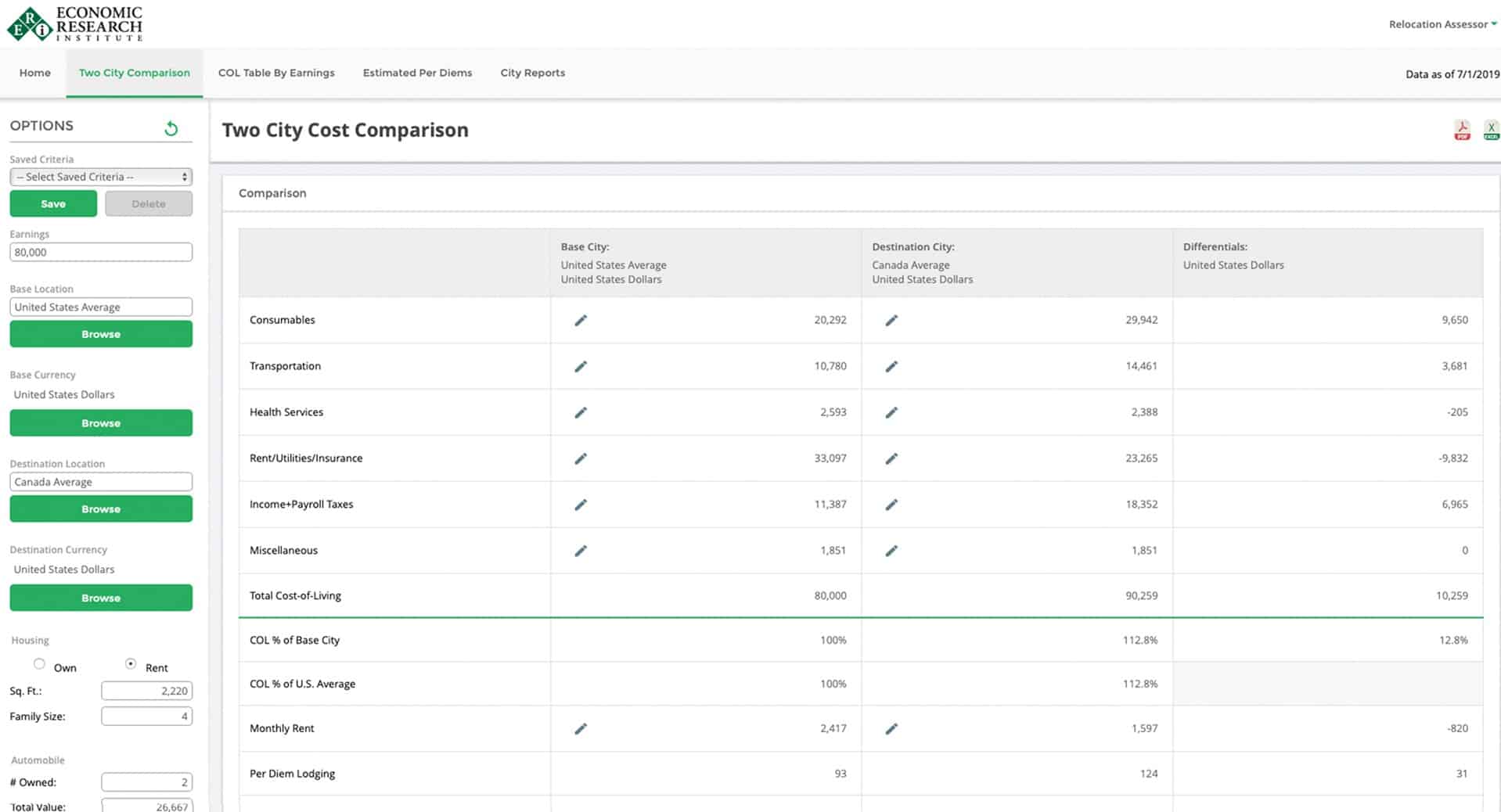This screenshot has height=812, width=1501.
Task: Edit the base city Consumables value
Action: (581, 320)
